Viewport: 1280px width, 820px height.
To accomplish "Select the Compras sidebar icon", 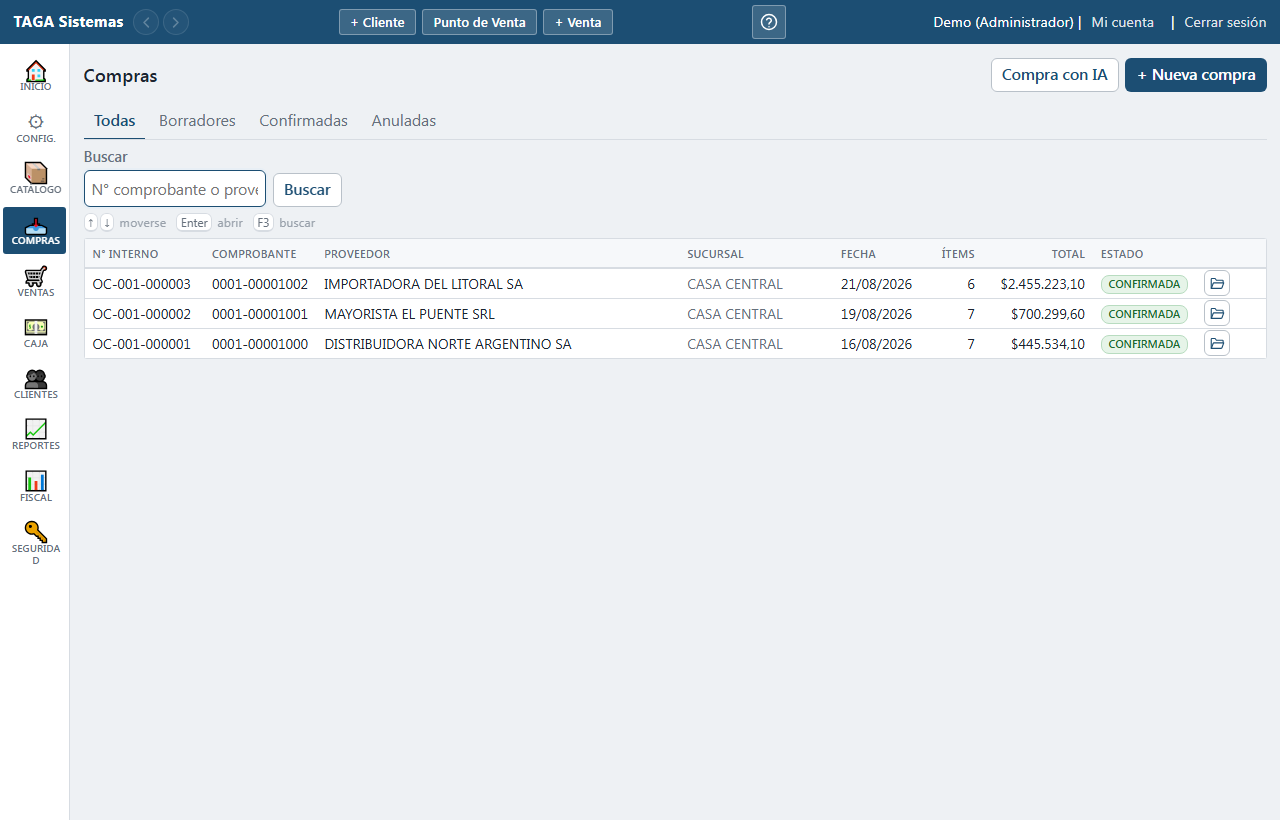I will pyautogui.click(x=35, y=230).
